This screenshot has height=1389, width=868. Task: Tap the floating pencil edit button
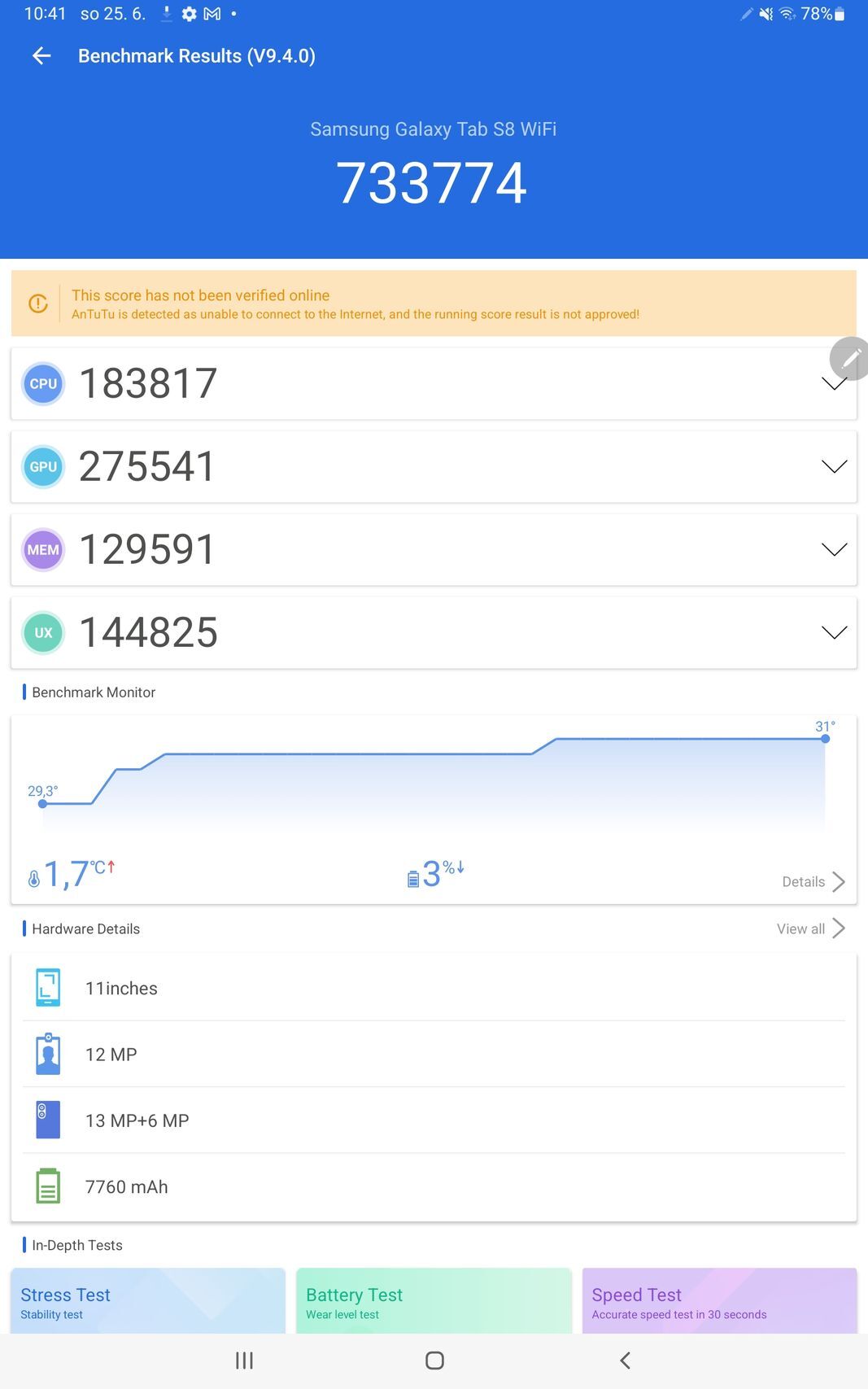point(849,359)
